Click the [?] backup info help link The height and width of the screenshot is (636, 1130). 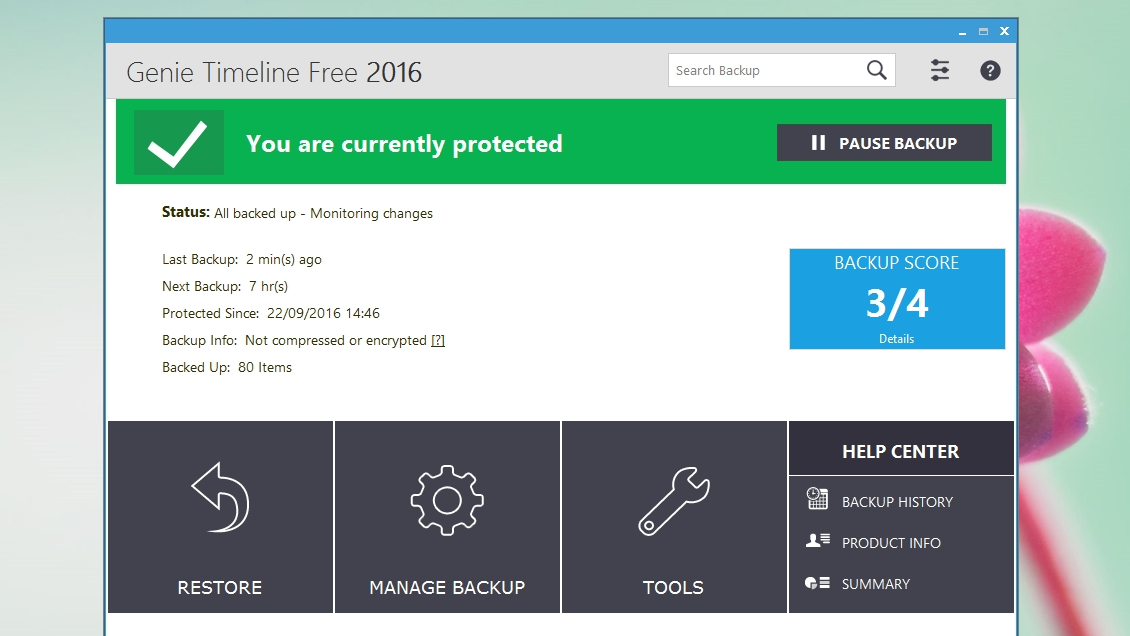(x=437, y=340)
